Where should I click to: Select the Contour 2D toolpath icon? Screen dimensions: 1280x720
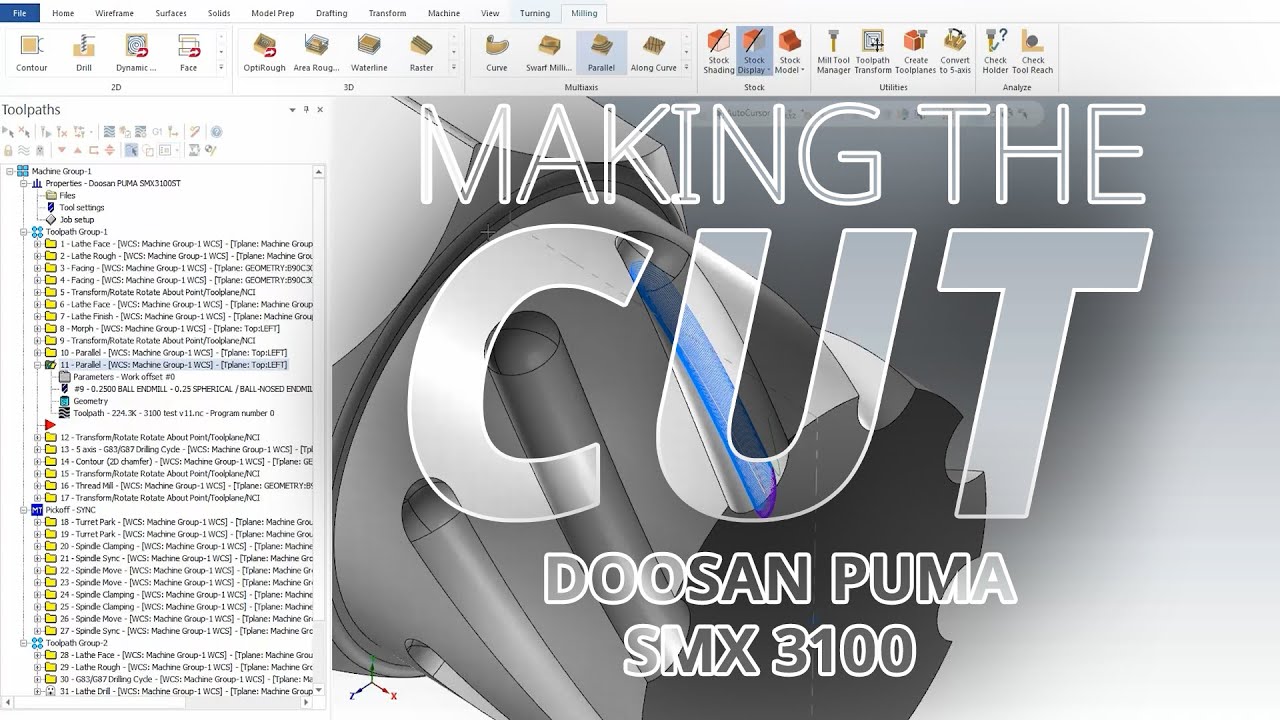(x=32, y=52)
